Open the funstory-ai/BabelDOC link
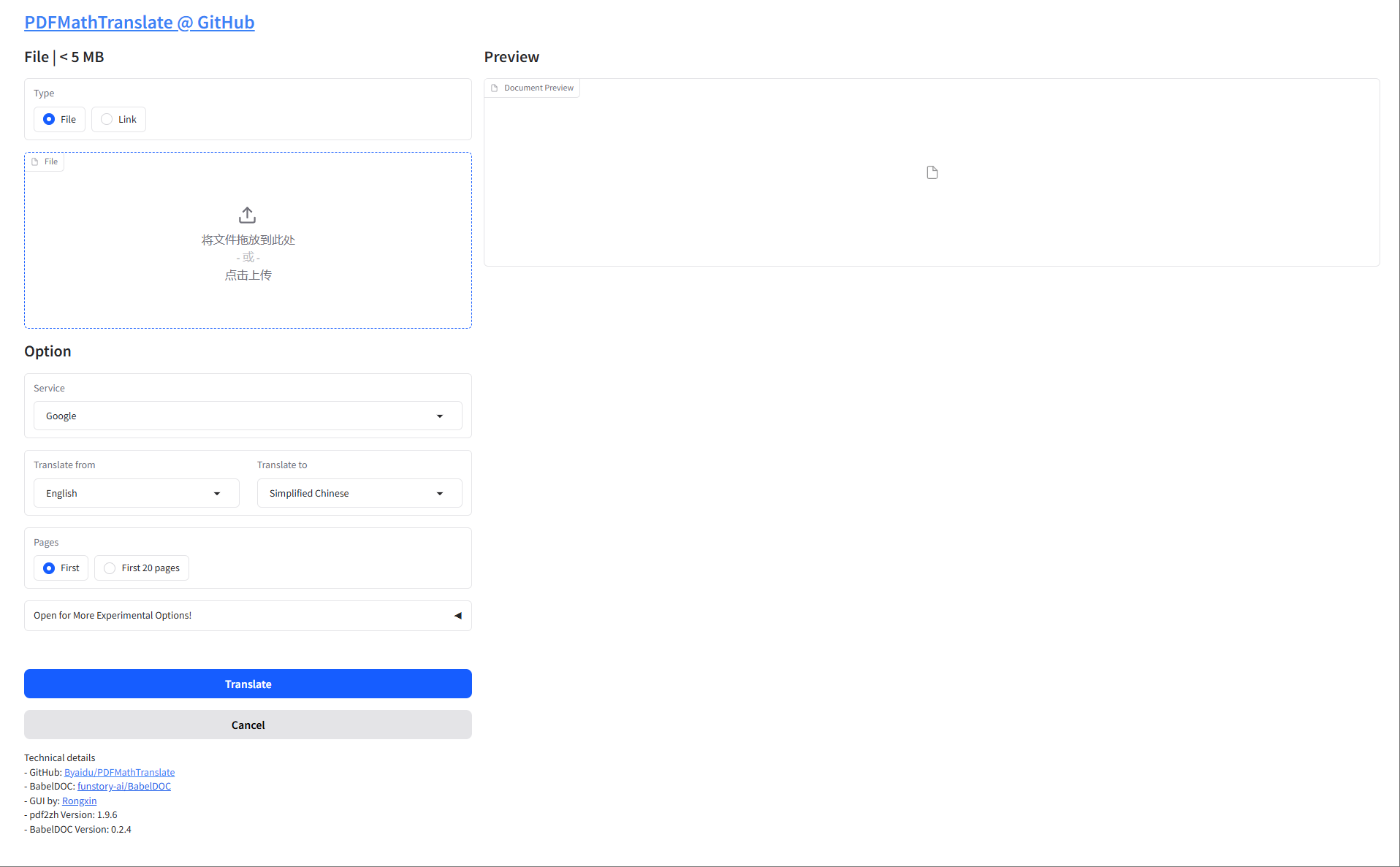The width and height of the screenshot is (1400, 867). coord(123,786)
